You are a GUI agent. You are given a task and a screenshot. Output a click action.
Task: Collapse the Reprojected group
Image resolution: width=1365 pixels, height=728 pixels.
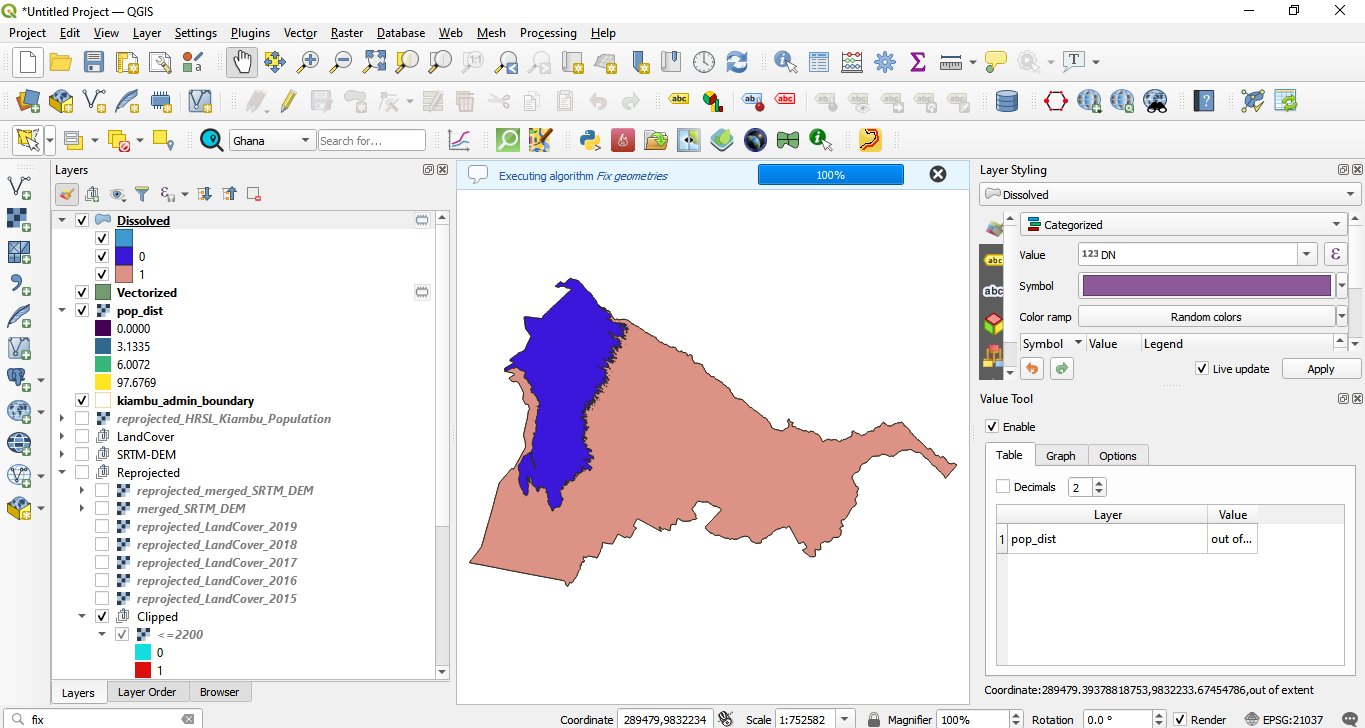coord(62,473)
